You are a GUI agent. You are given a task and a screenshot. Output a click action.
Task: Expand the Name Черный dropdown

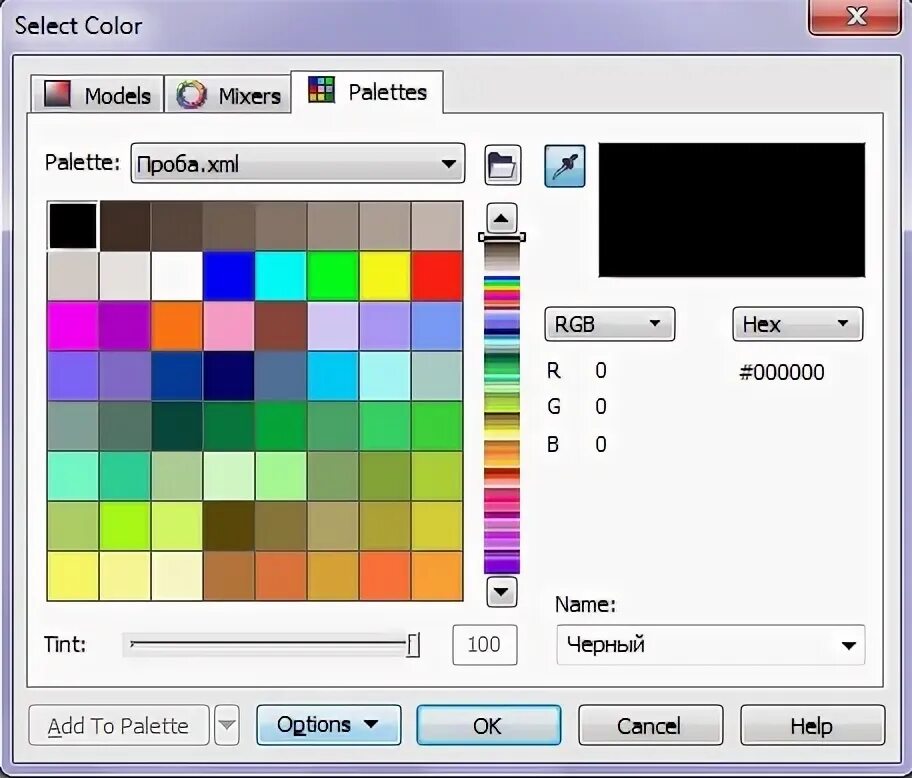click(711, 645)
